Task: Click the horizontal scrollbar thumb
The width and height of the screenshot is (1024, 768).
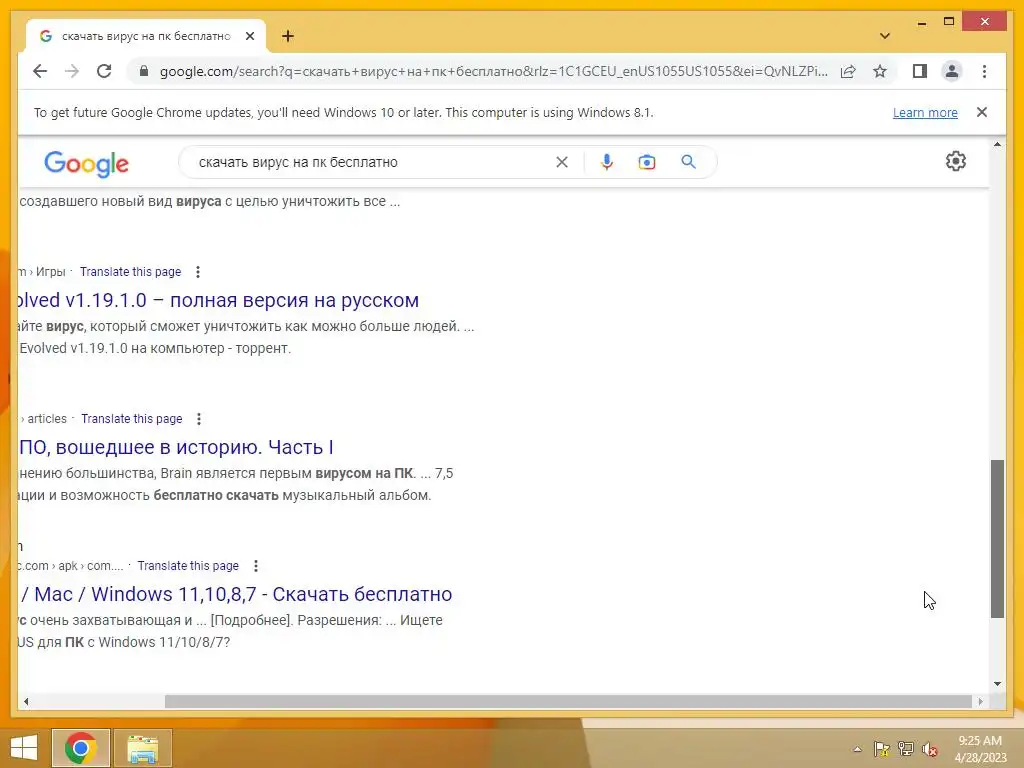Action: click(x=568, y=701)
